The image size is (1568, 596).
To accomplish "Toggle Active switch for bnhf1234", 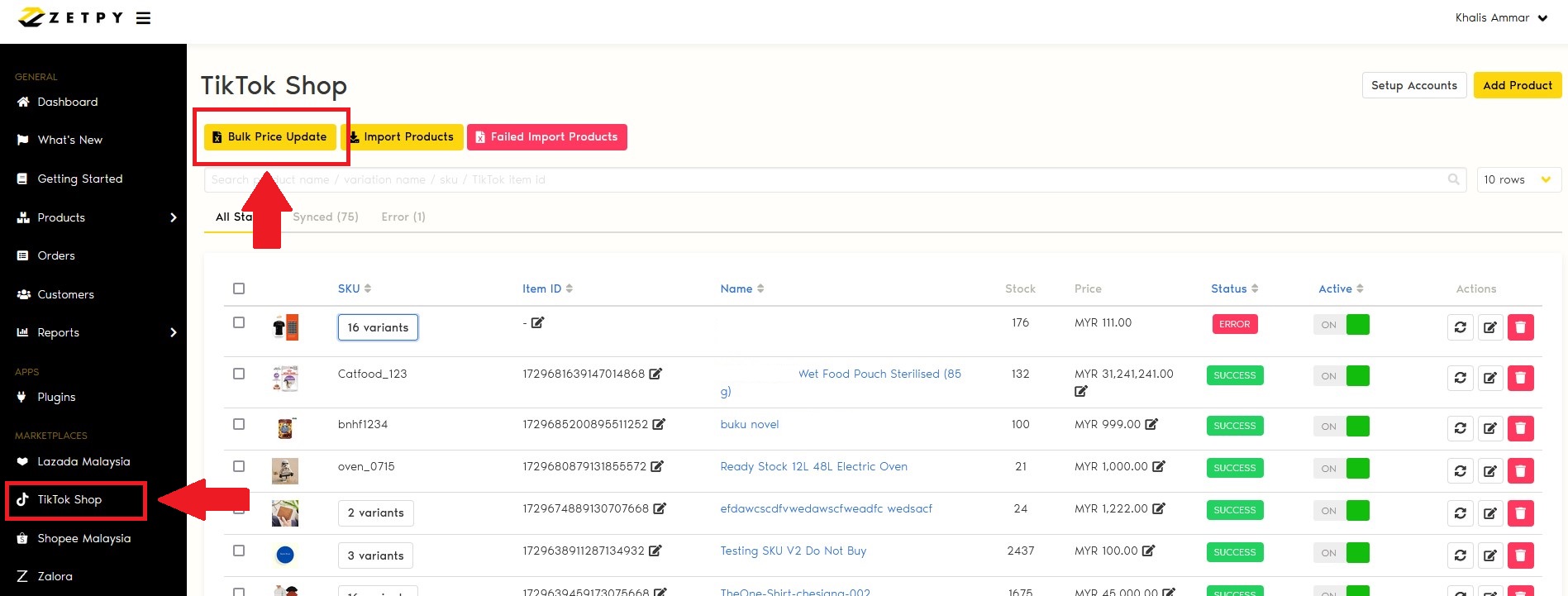I will pyautogui.click(x=1342, y=427).
